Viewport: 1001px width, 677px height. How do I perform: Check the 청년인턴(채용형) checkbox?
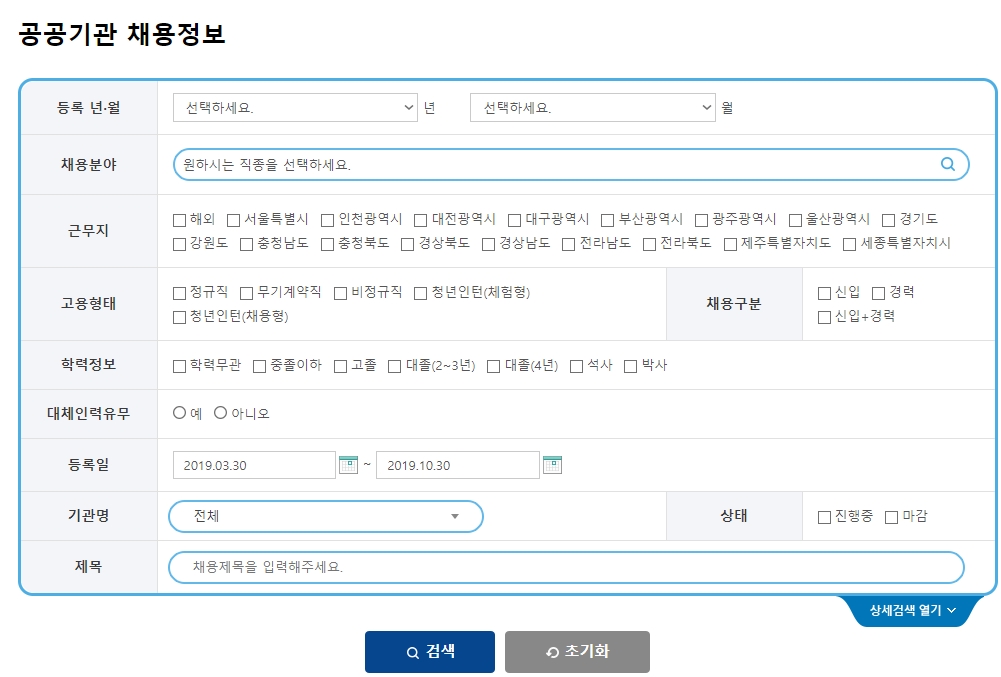tap(179, 317)
